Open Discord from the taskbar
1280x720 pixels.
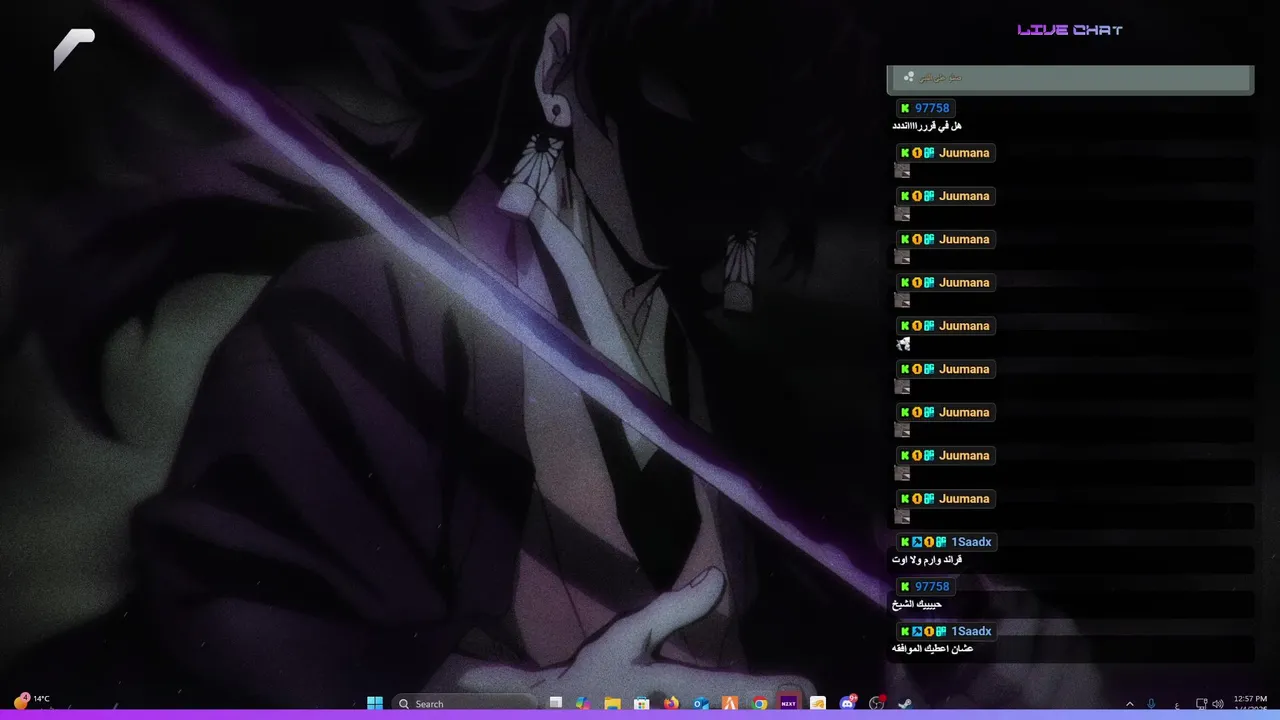click(848, 703)
